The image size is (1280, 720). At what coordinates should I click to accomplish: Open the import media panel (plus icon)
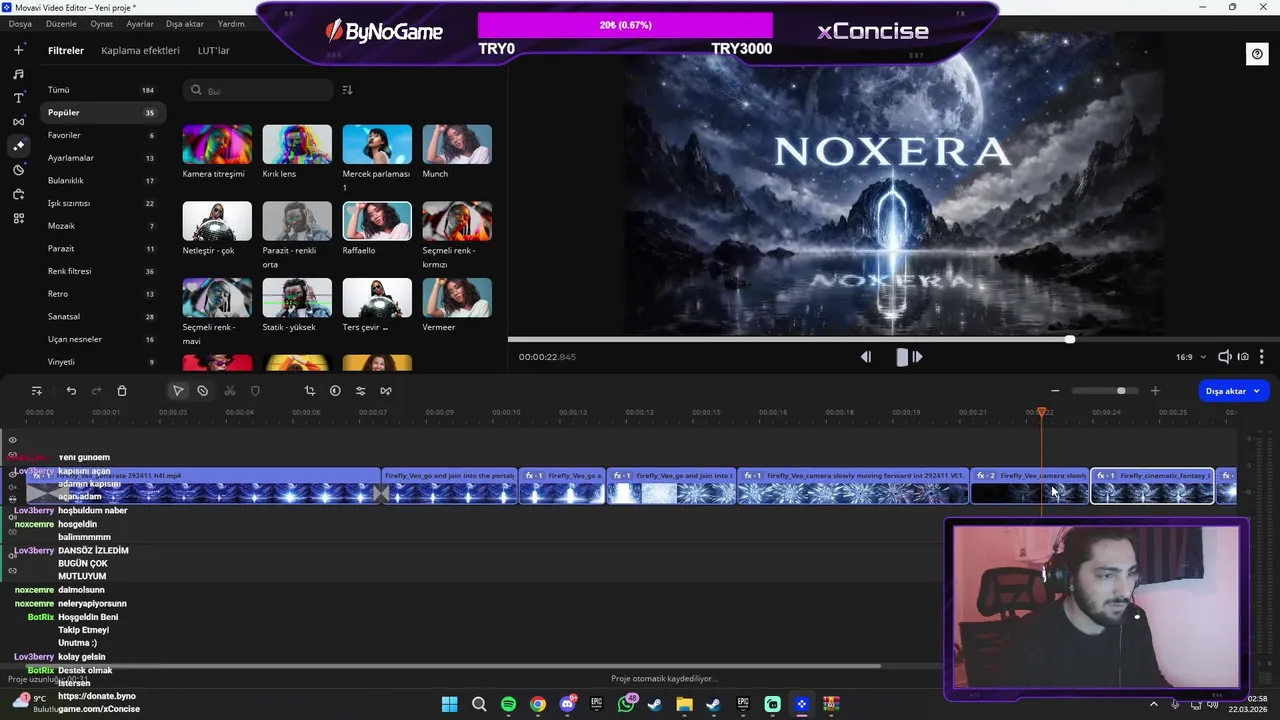pos(18,50)
